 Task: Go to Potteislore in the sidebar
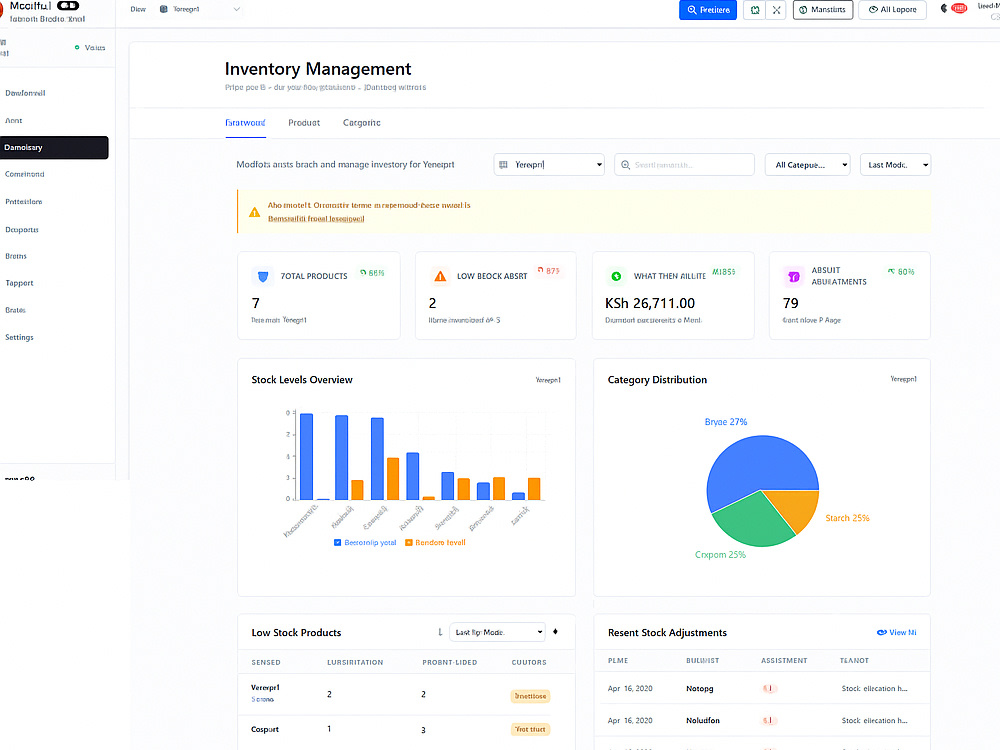[x=24, y=202]
